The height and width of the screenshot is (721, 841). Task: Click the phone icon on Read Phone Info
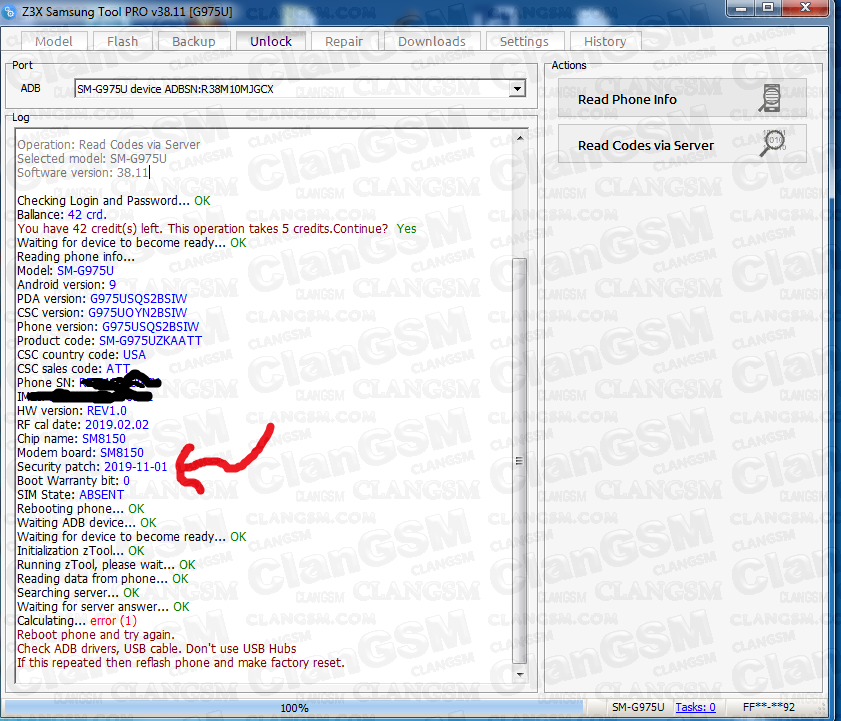click(770, 98)
